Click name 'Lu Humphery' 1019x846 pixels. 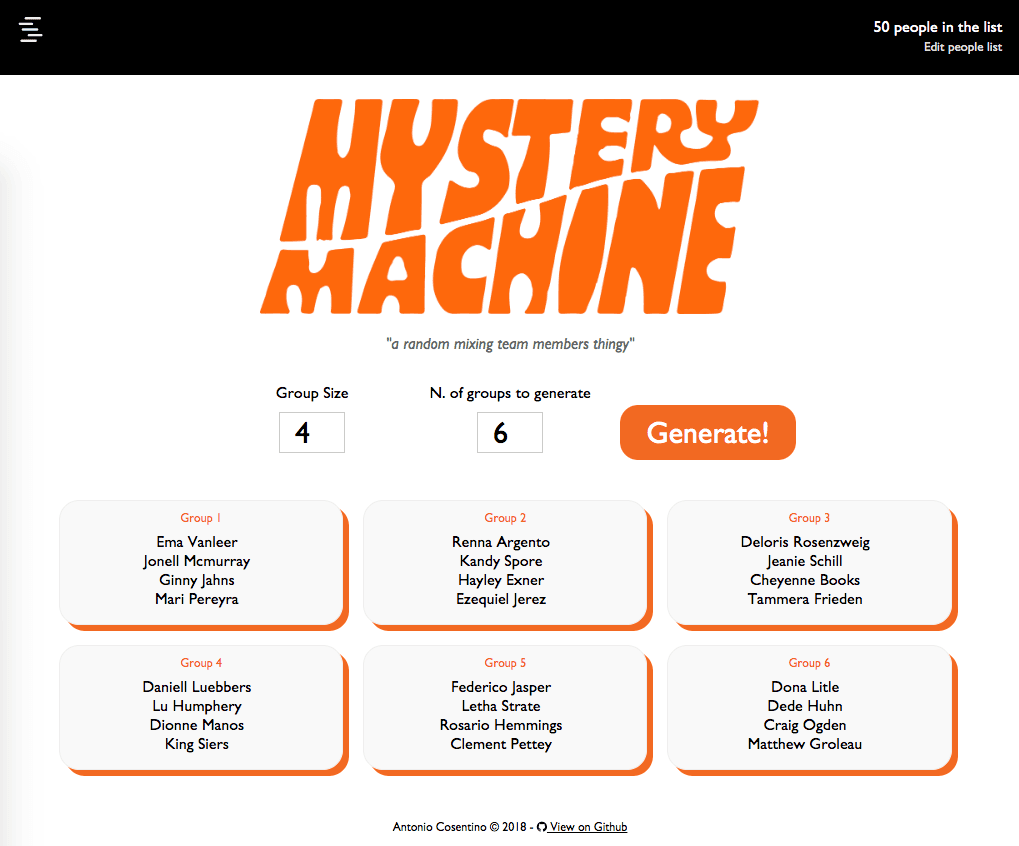[197, 706]
